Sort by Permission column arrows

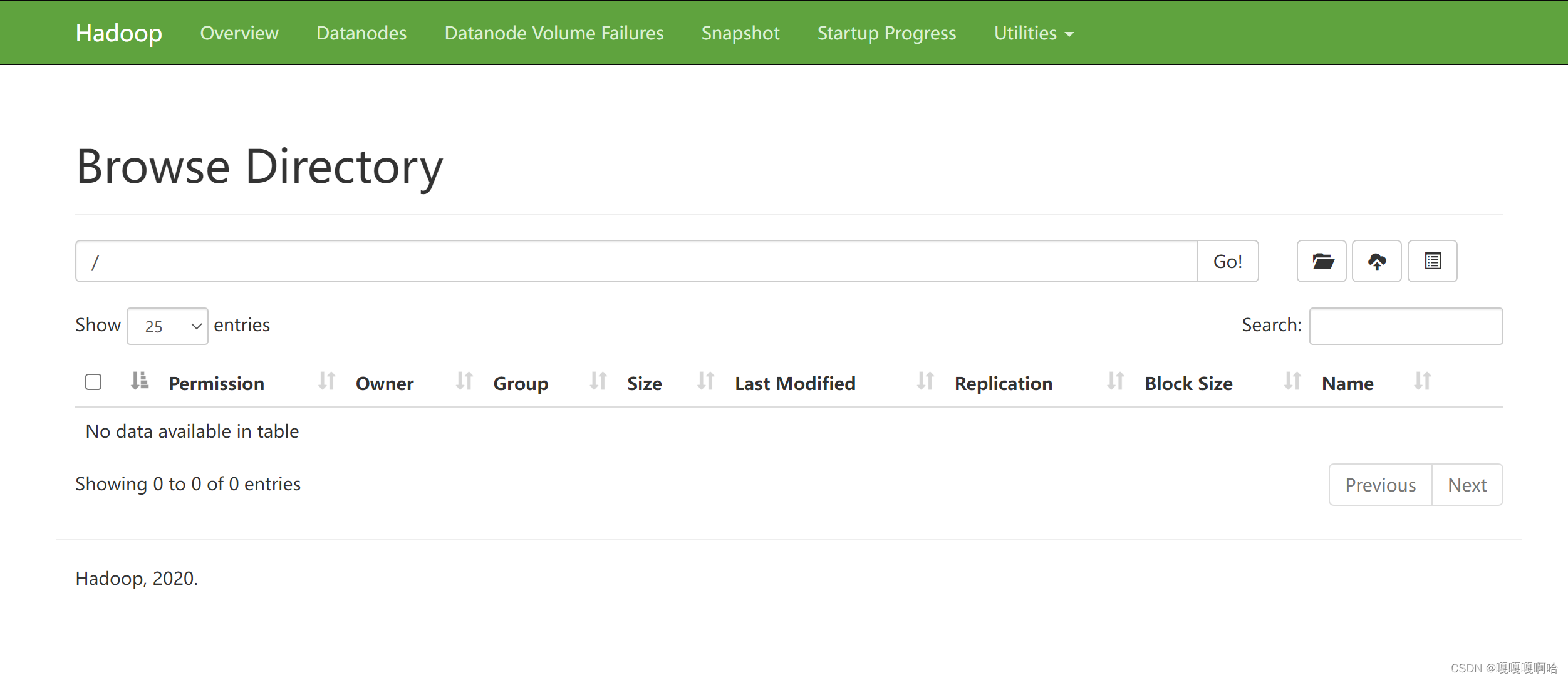coord(326,381)
